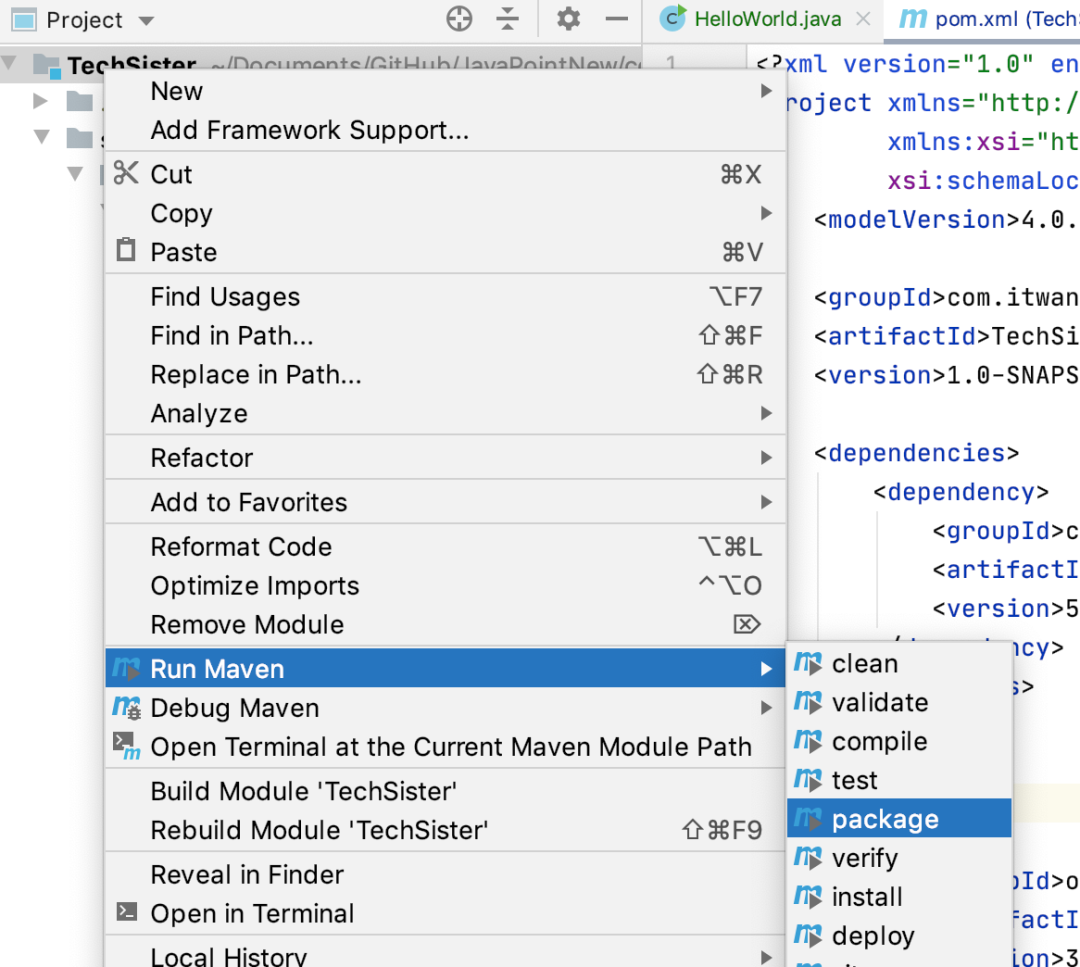Click the Maven icon beside test
This screenshot has width=1080, height=967.
(808, 780)
